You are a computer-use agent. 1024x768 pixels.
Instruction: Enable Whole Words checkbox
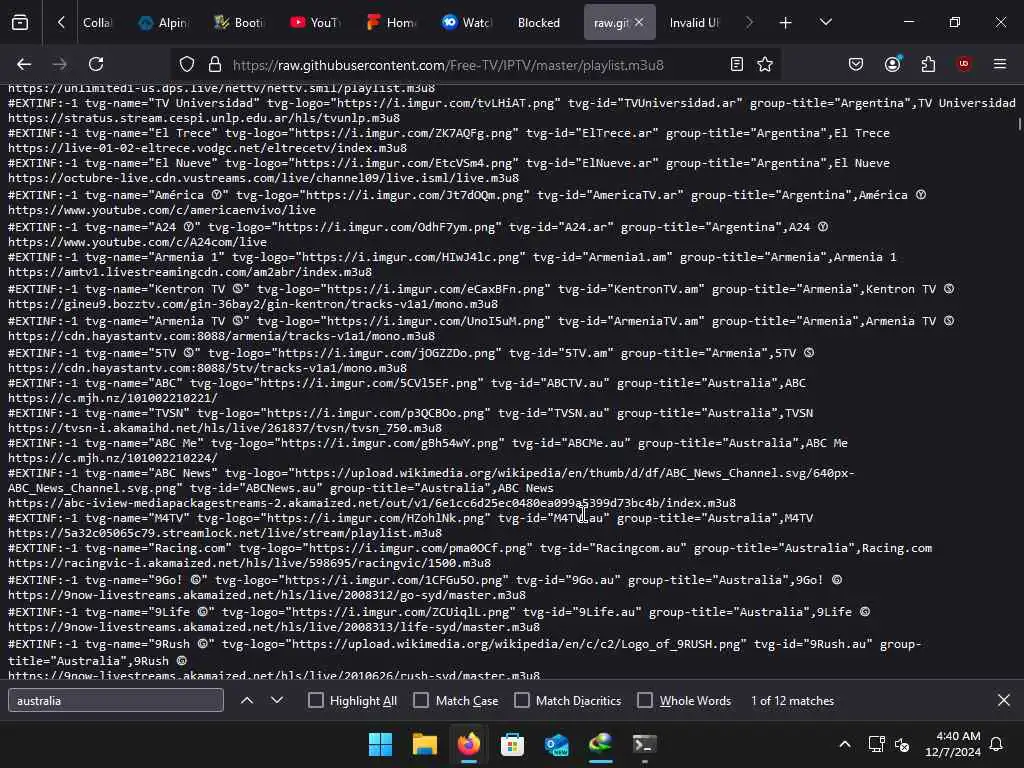[x=645, y=701]
